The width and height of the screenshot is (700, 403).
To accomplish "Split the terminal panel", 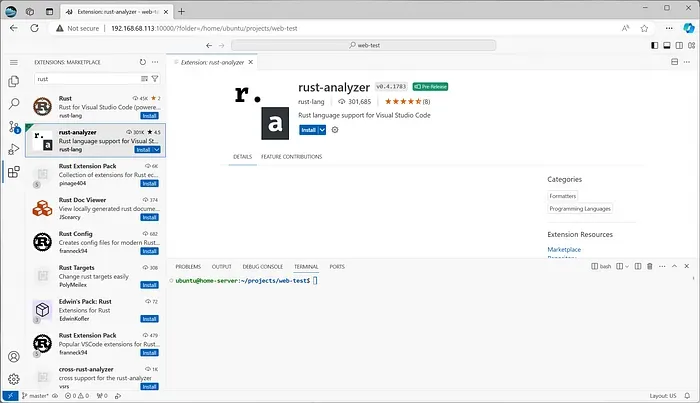I will point(638,266).
